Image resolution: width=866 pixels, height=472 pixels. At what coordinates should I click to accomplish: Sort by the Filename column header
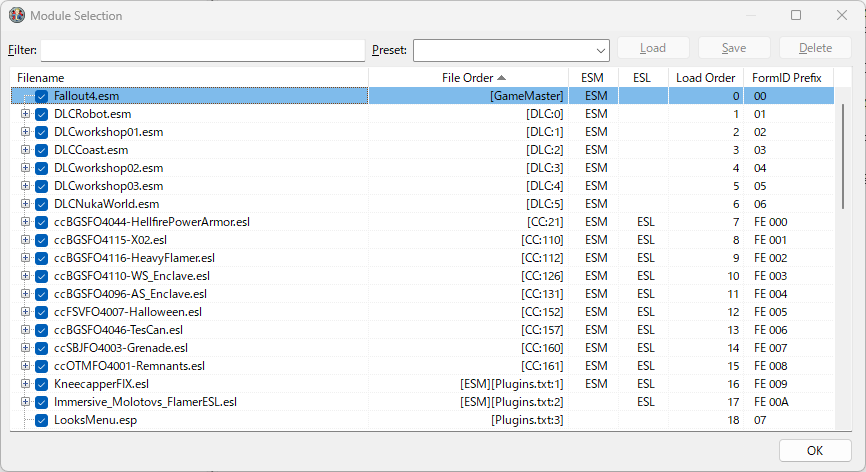[189, 78]
